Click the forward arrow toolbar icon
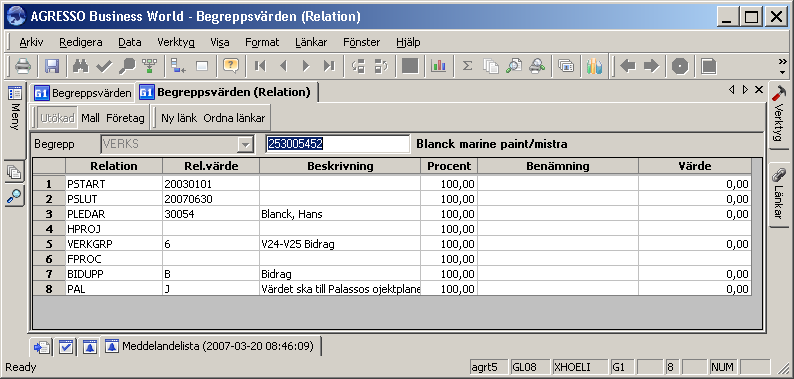Screen dimensions: 794x379 [651, 66]
